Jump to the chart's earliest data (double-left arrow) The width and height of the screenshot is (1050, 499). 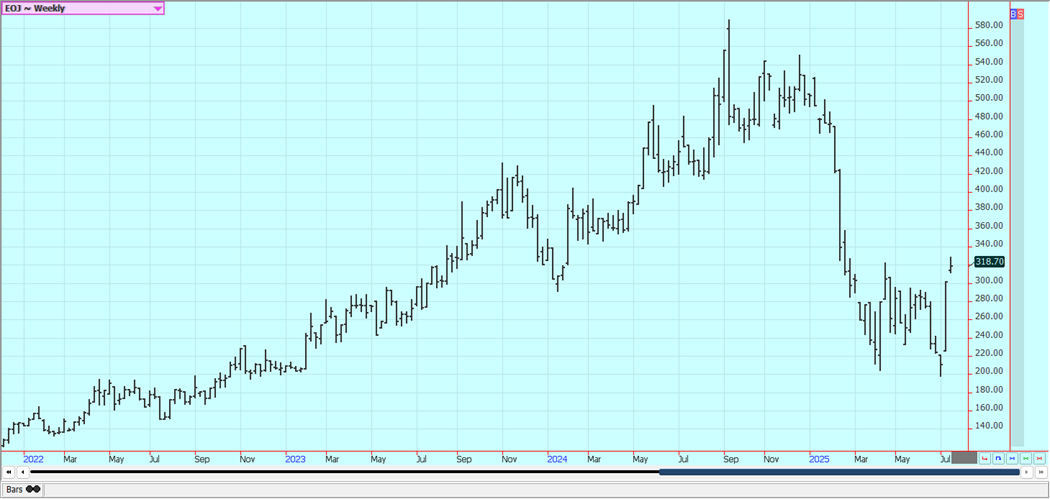pyautogui.click(x=9, y=472)
